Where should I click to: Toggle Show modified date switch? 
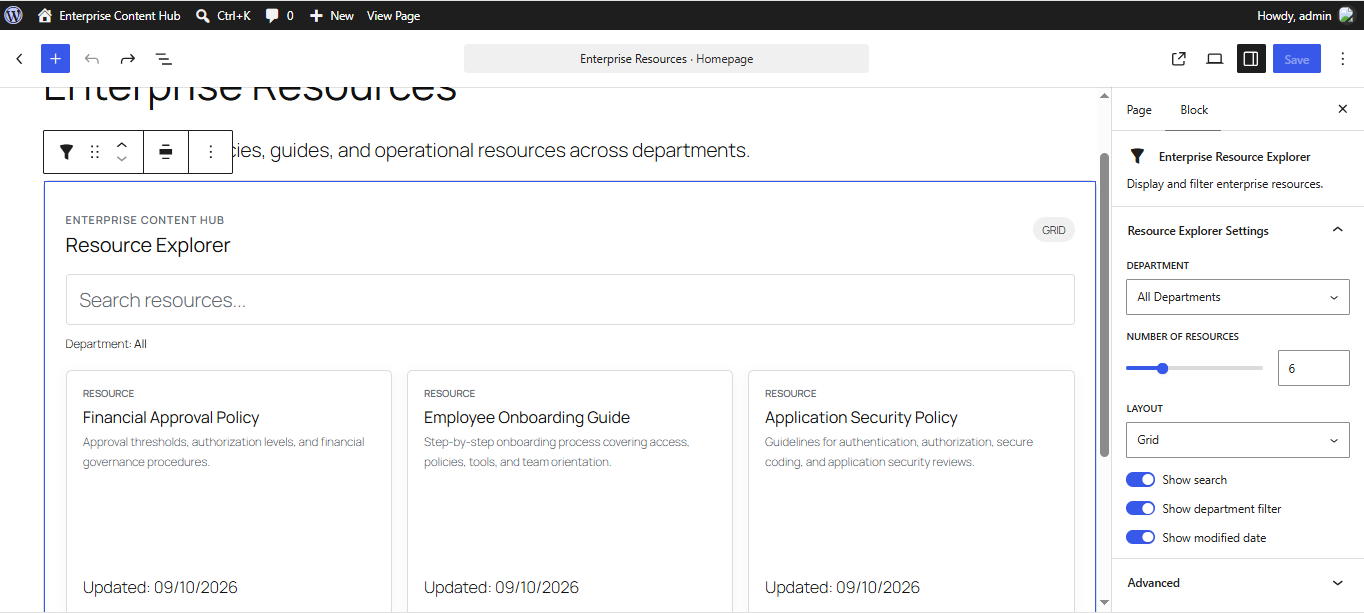click(x=1141, y=538)
